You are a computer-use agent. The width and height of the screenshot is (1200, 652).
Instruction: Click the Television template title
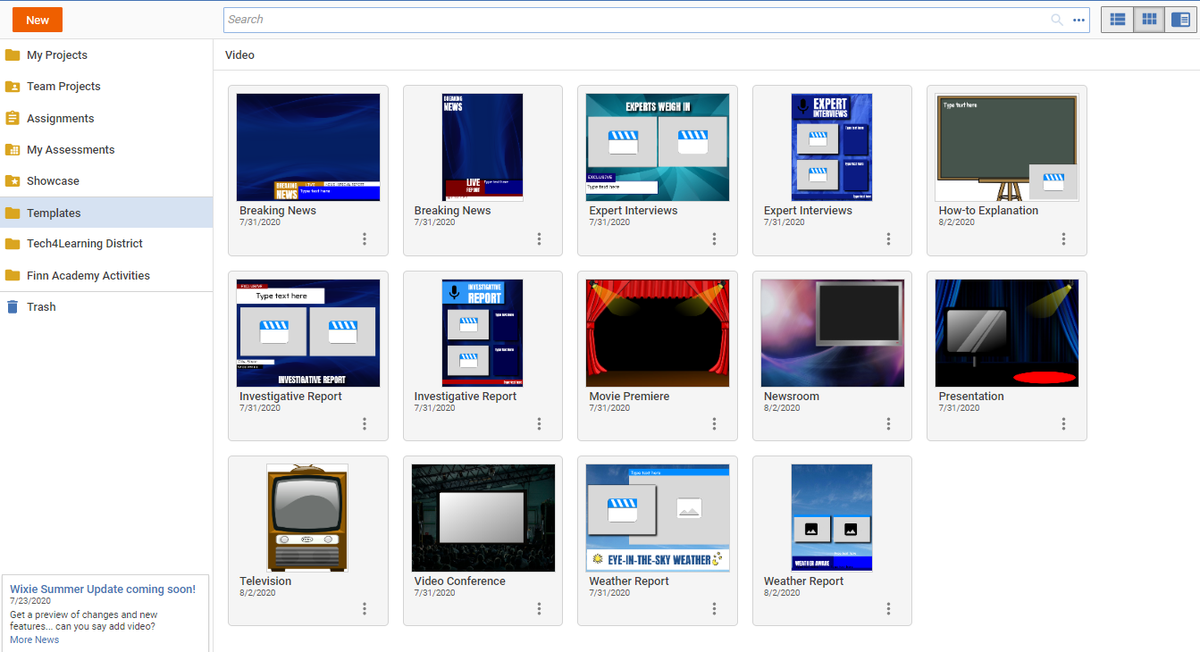(x=266, y=581)
